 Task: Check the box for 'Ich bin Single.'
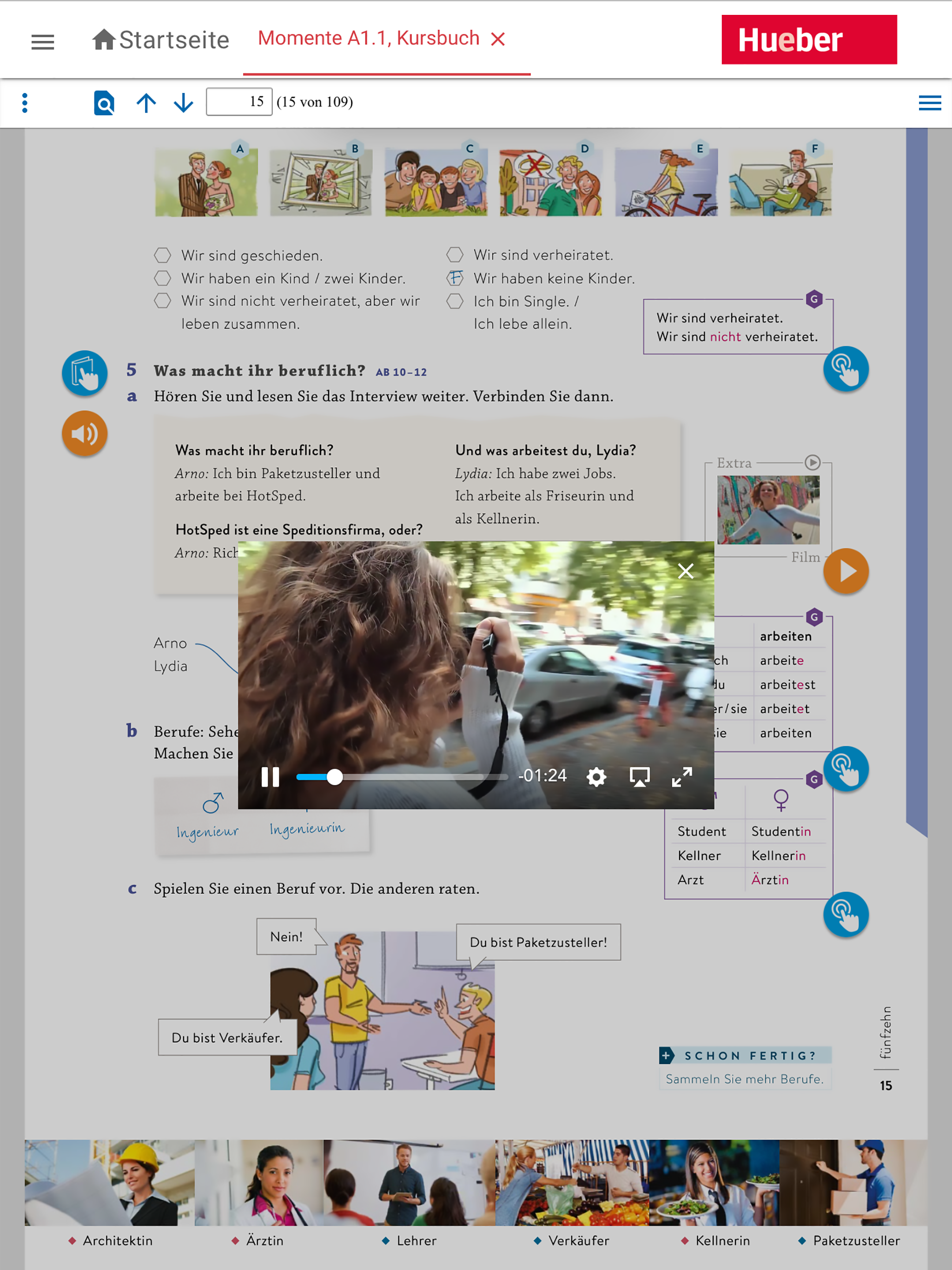(x=455, y=301)
